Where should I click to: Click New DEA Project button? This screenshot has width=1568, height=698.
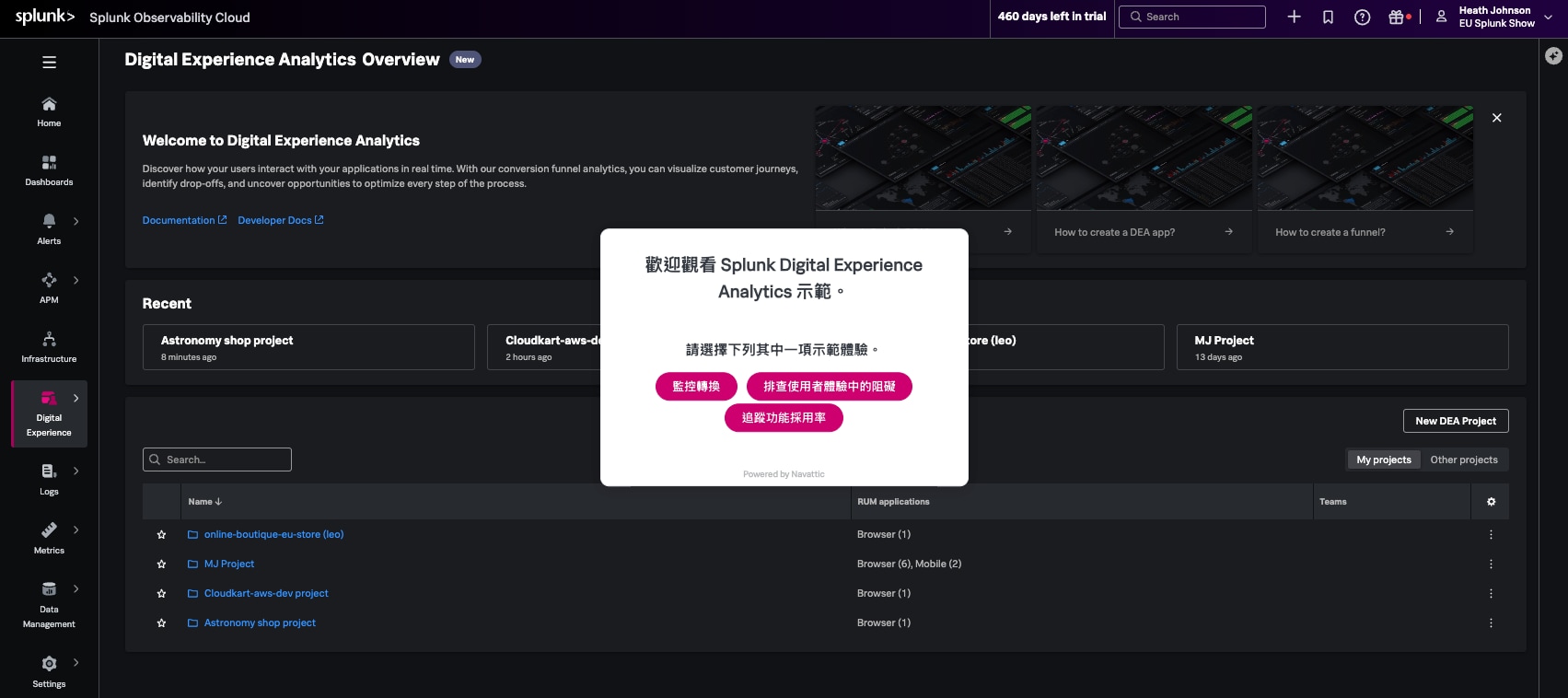(x=1456, y=421)
